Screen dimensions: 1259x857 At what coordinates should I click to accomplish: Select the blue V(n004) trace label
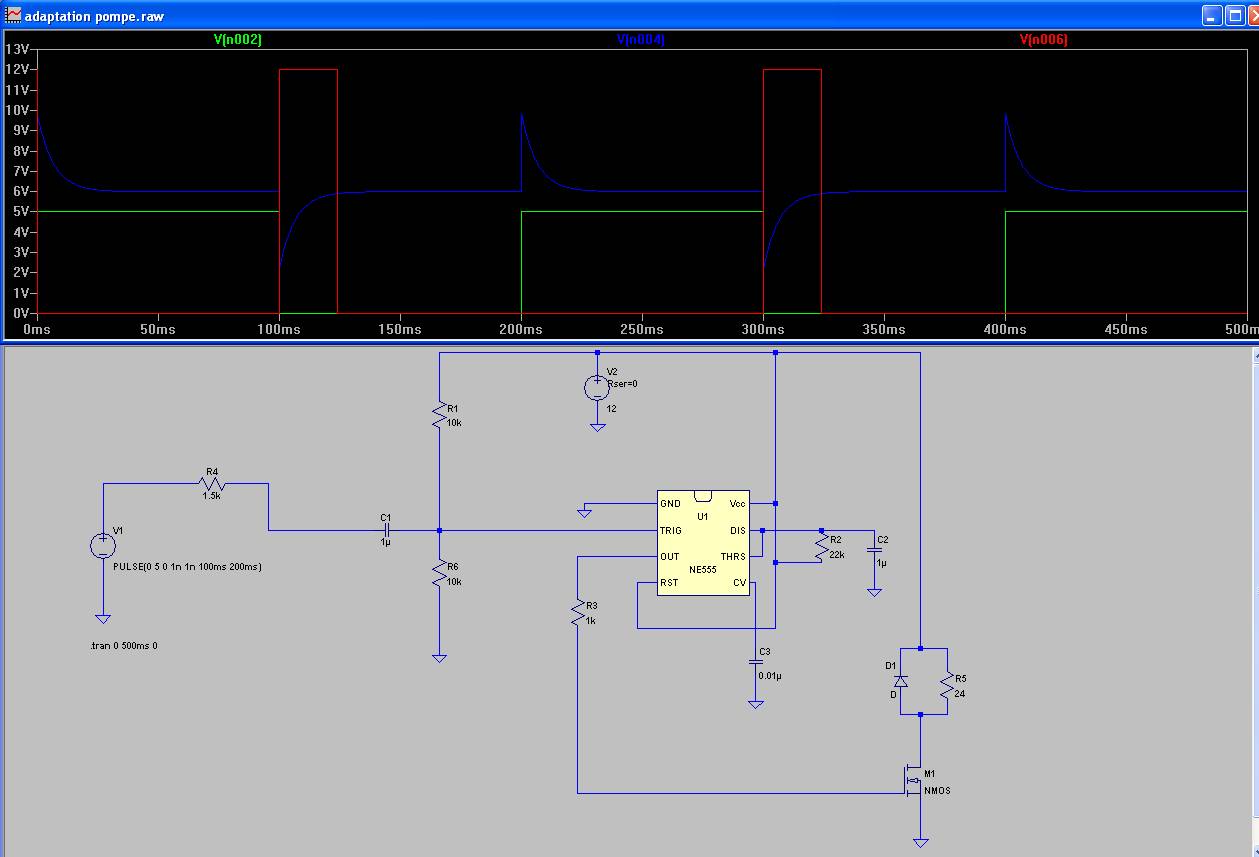(x=641, y=40)
